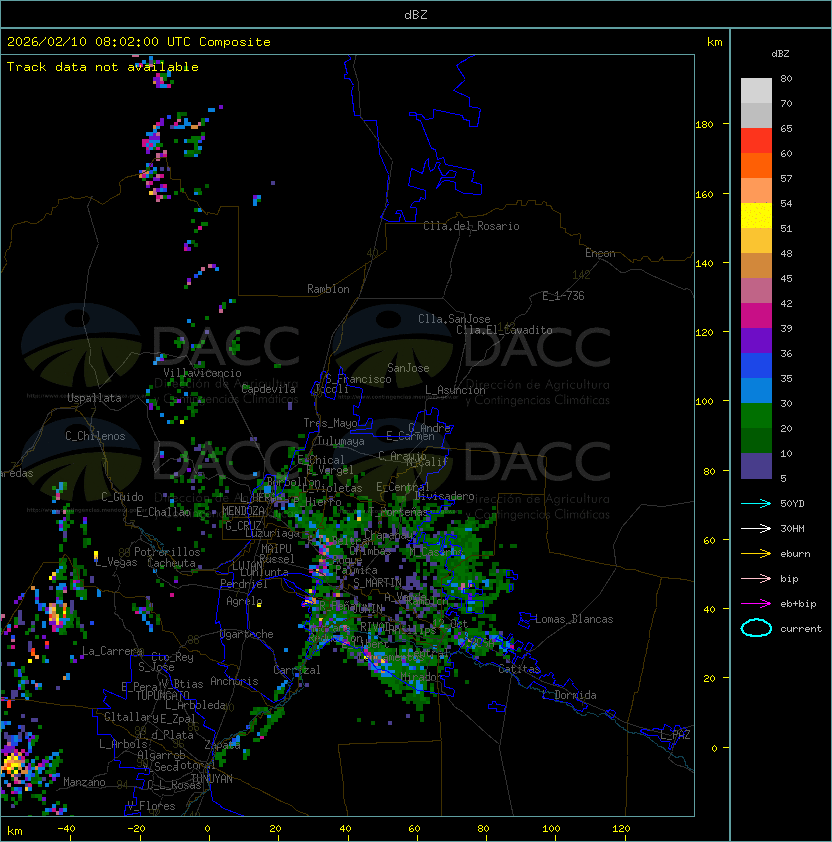The height and width of the screenshot is (842, 832).
Task: Click the 'E_1-736' map label
Action: [563, 296]
